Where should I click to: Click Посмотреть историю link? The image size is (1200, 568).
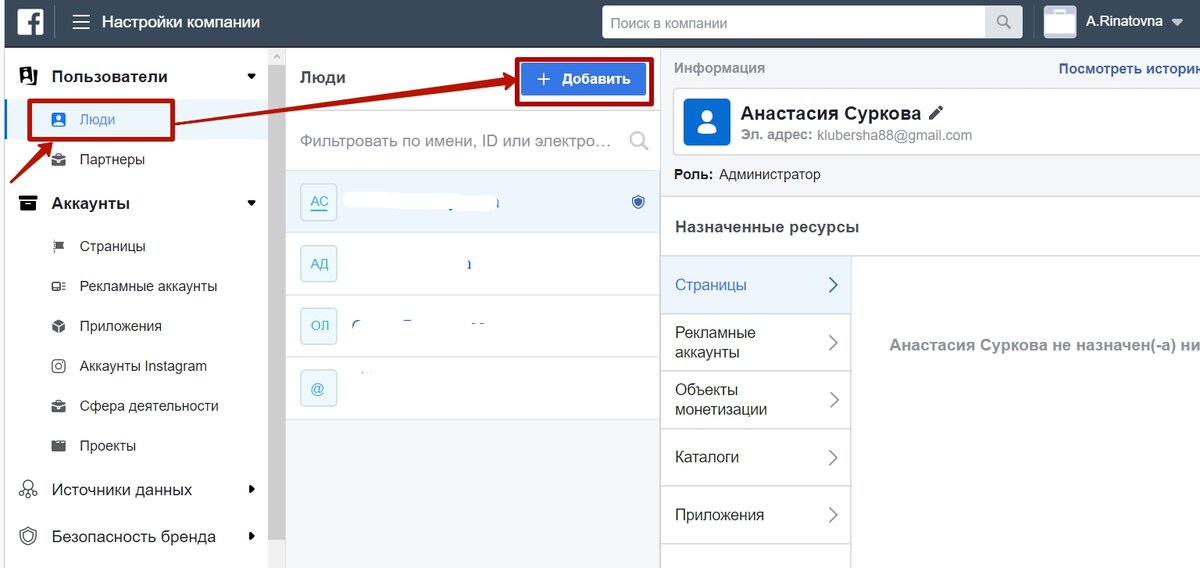point(1129,69)
